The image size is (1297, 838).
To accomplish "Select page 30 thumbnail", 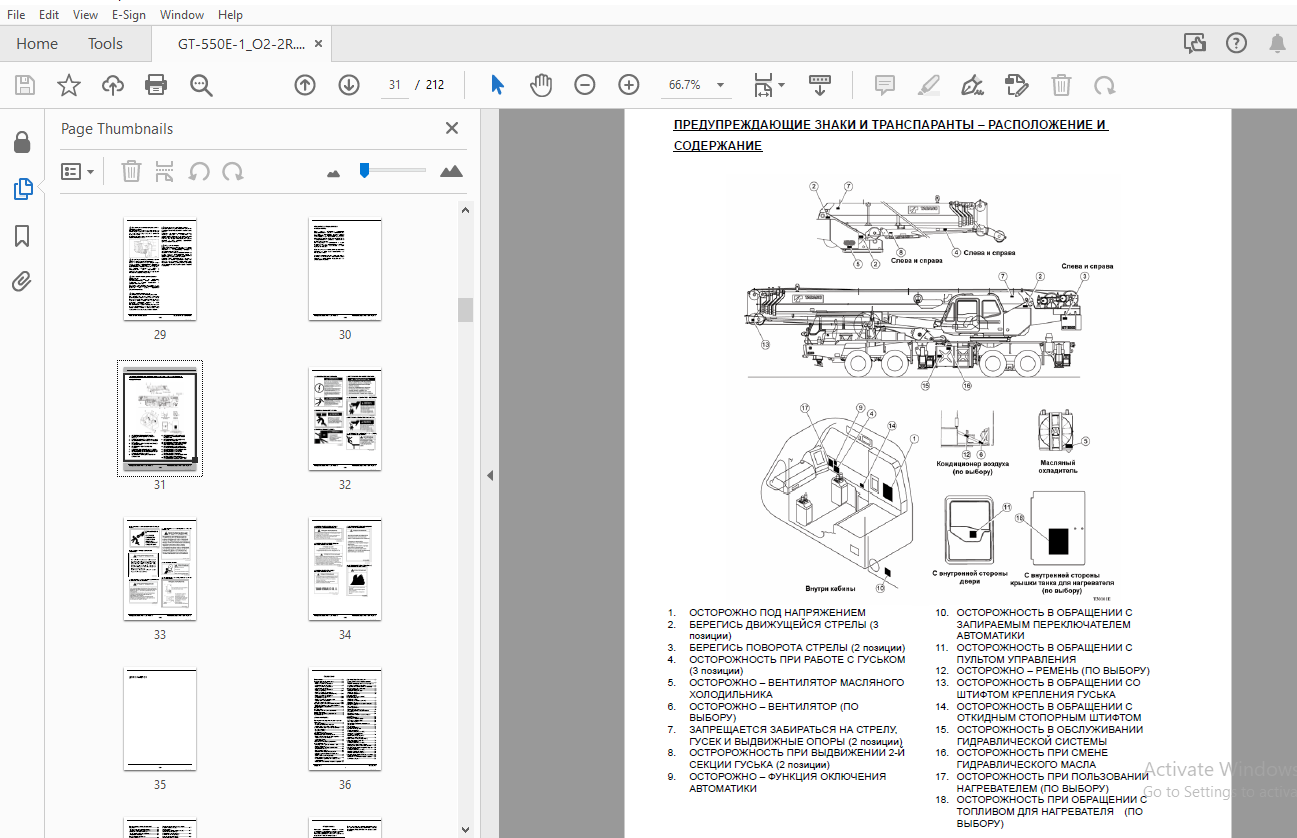I will coord(345,269).
